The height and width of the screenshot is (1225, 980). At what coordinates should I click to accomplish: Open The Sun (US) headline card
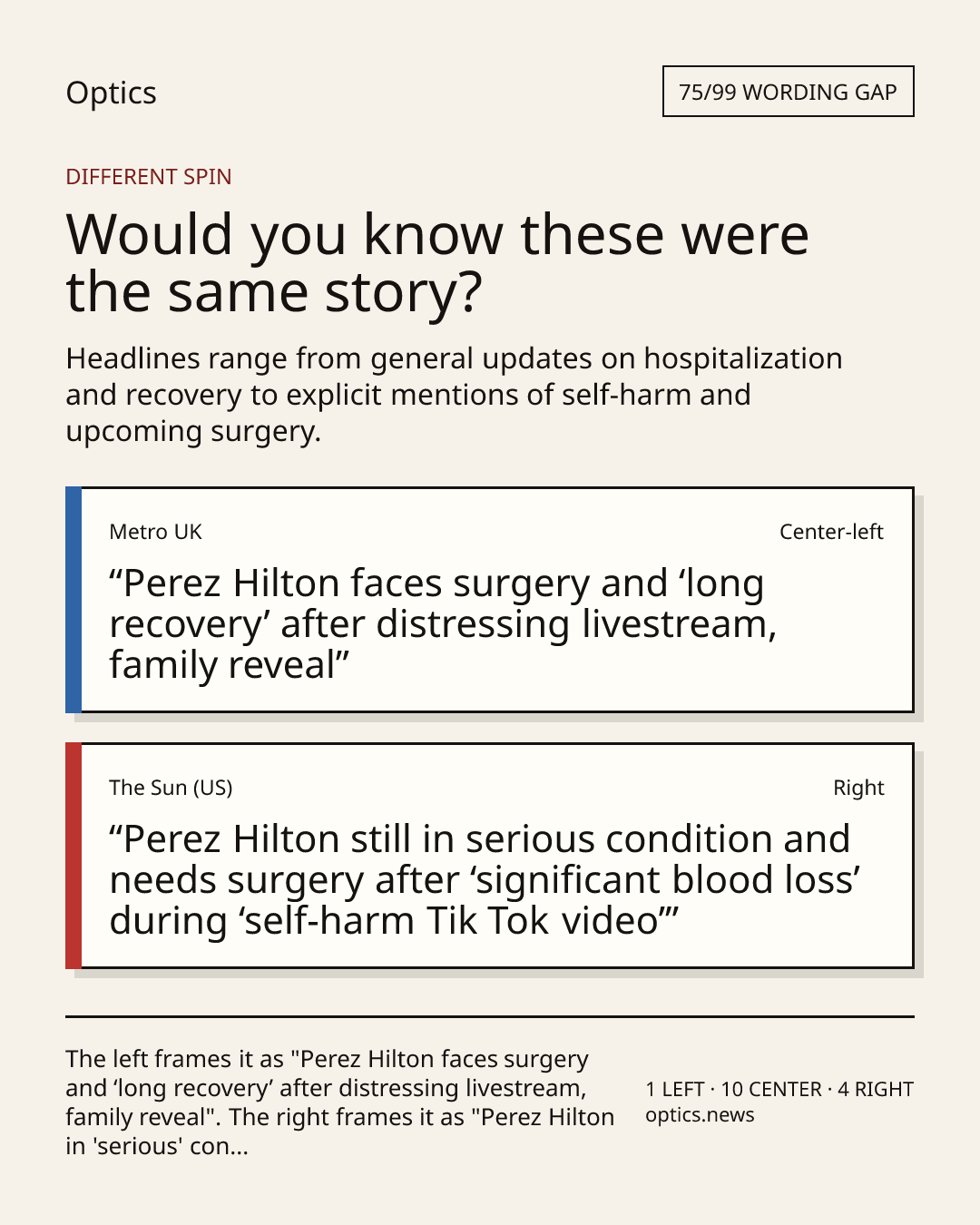tap(489, 856)
